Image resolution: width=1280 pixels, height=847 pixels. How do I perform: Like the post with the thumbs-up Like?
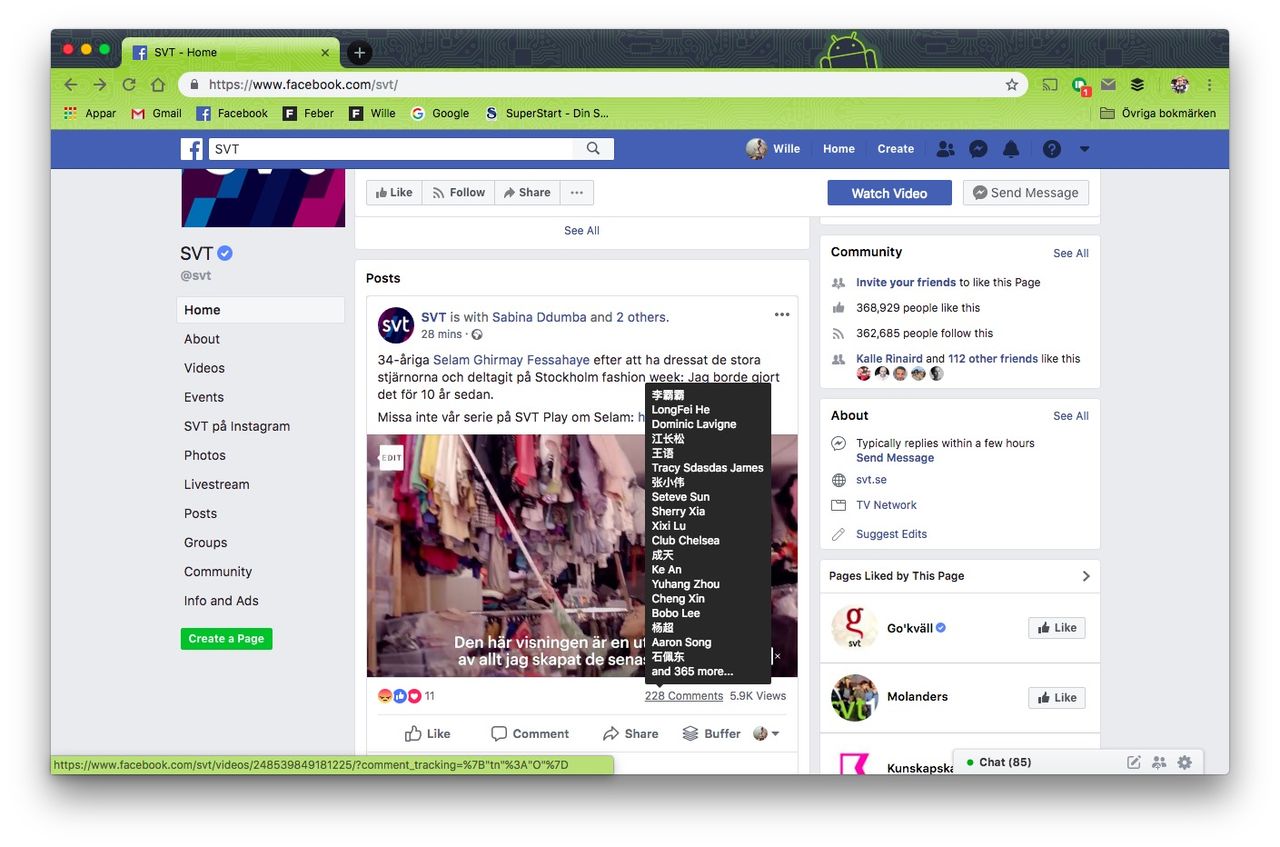pyautogui.click(x=427, y=734)
